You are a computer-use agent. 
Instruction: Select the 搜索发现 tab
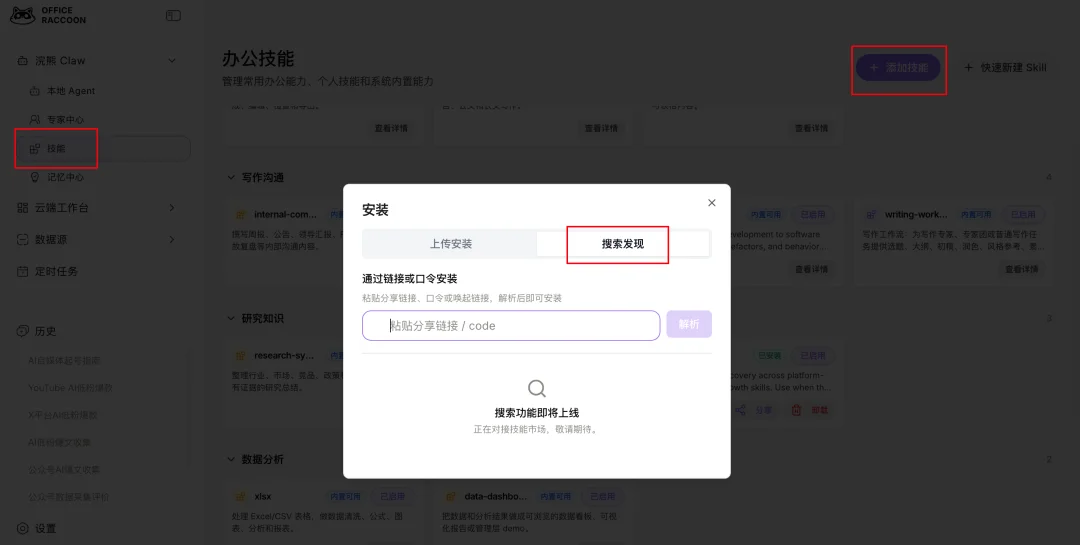click(623, 244)
